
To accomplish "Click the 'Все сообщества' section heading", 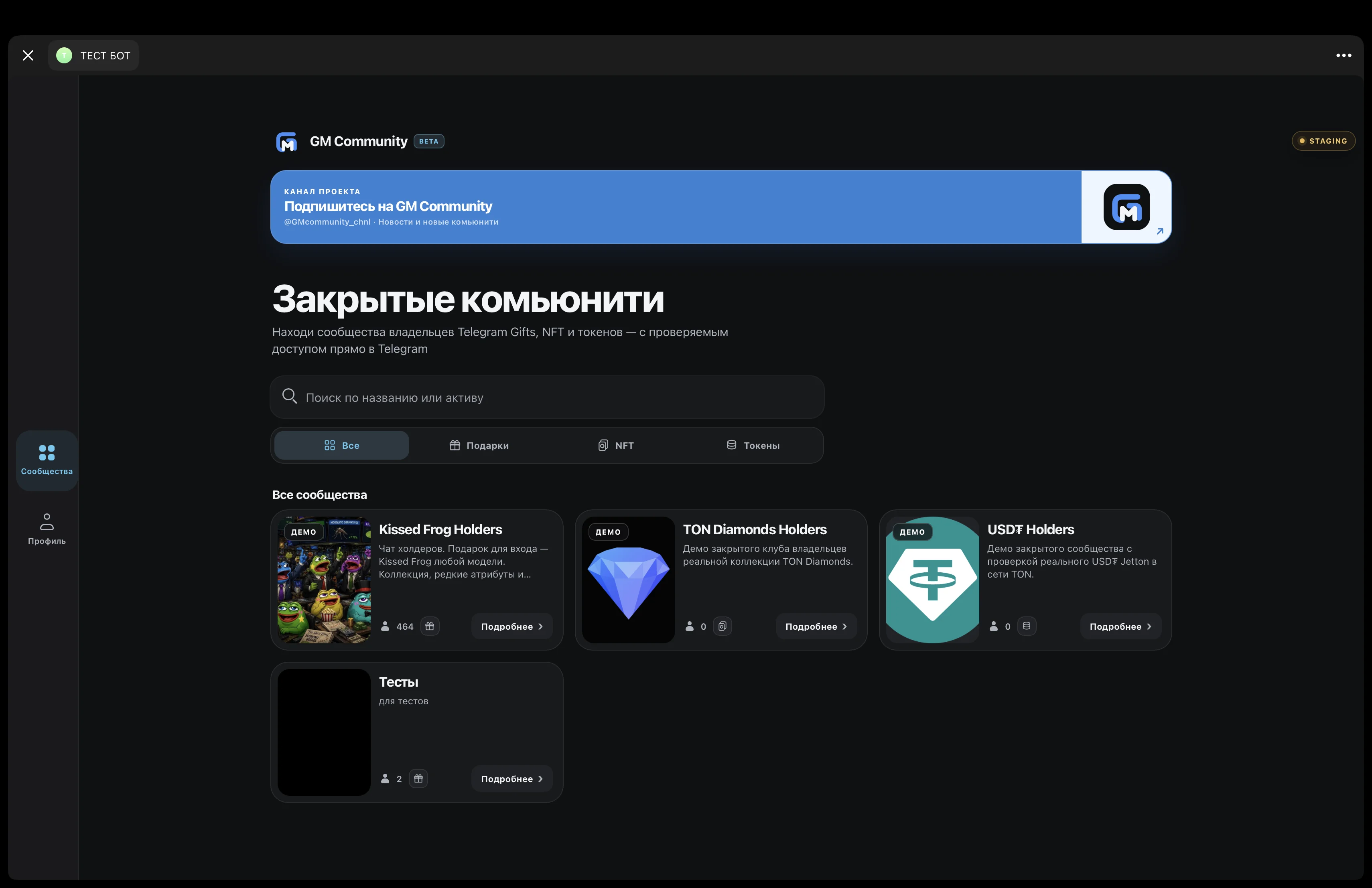I will (x=319, y=495).
